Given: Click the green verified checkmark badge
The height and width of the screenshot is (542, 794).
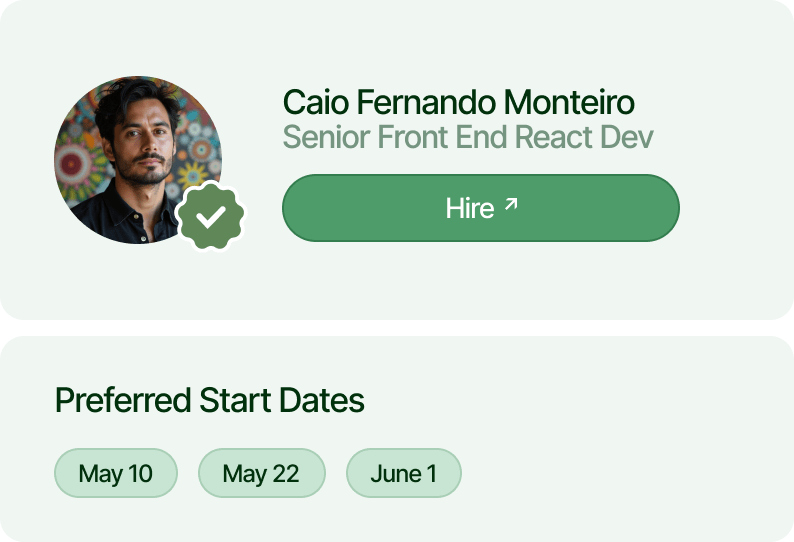Looking at the screenshot, I should [x=211, y=216].
